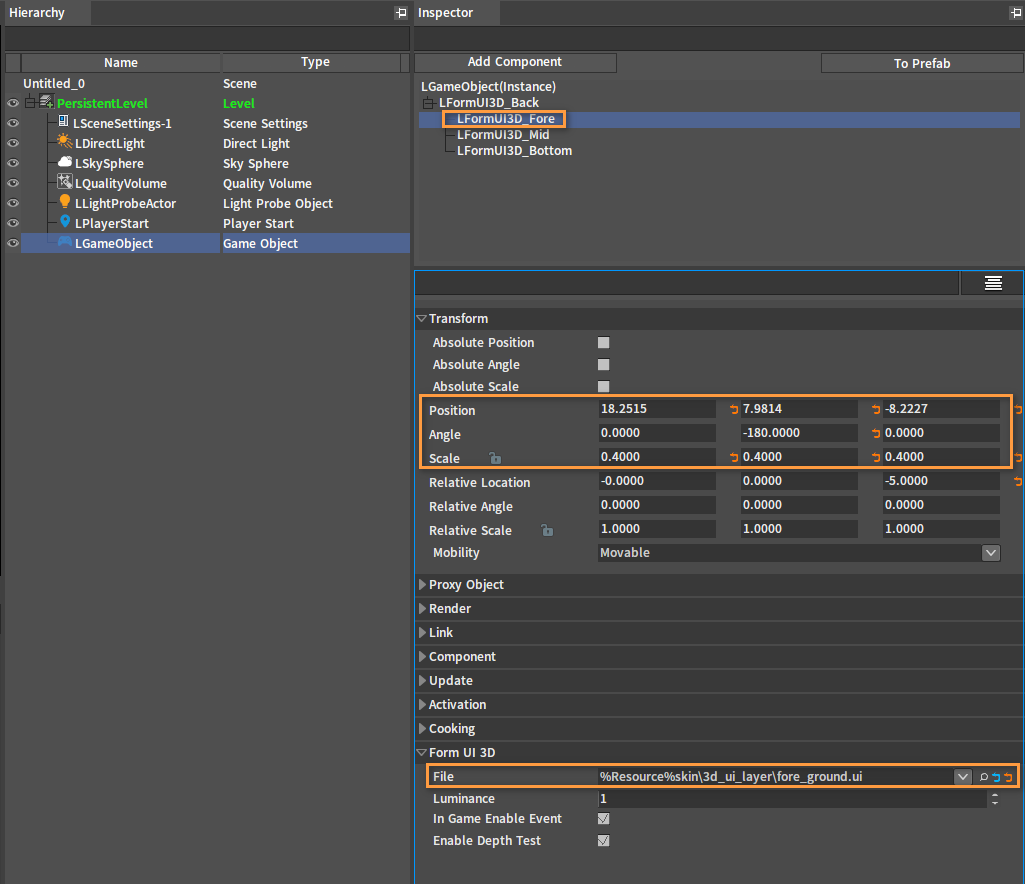
Task: Expand the Link section
Action: (422, 632)
